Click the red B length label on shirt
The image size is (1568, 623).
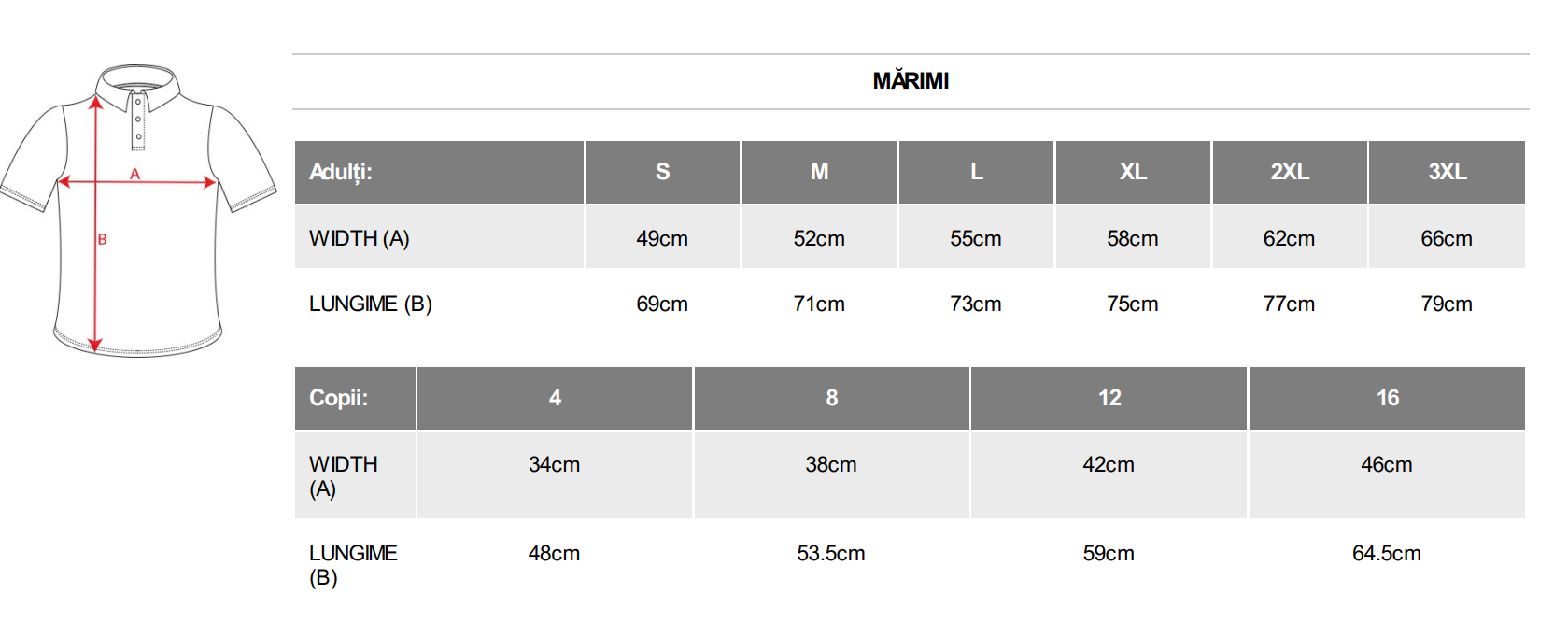point(103,239)
